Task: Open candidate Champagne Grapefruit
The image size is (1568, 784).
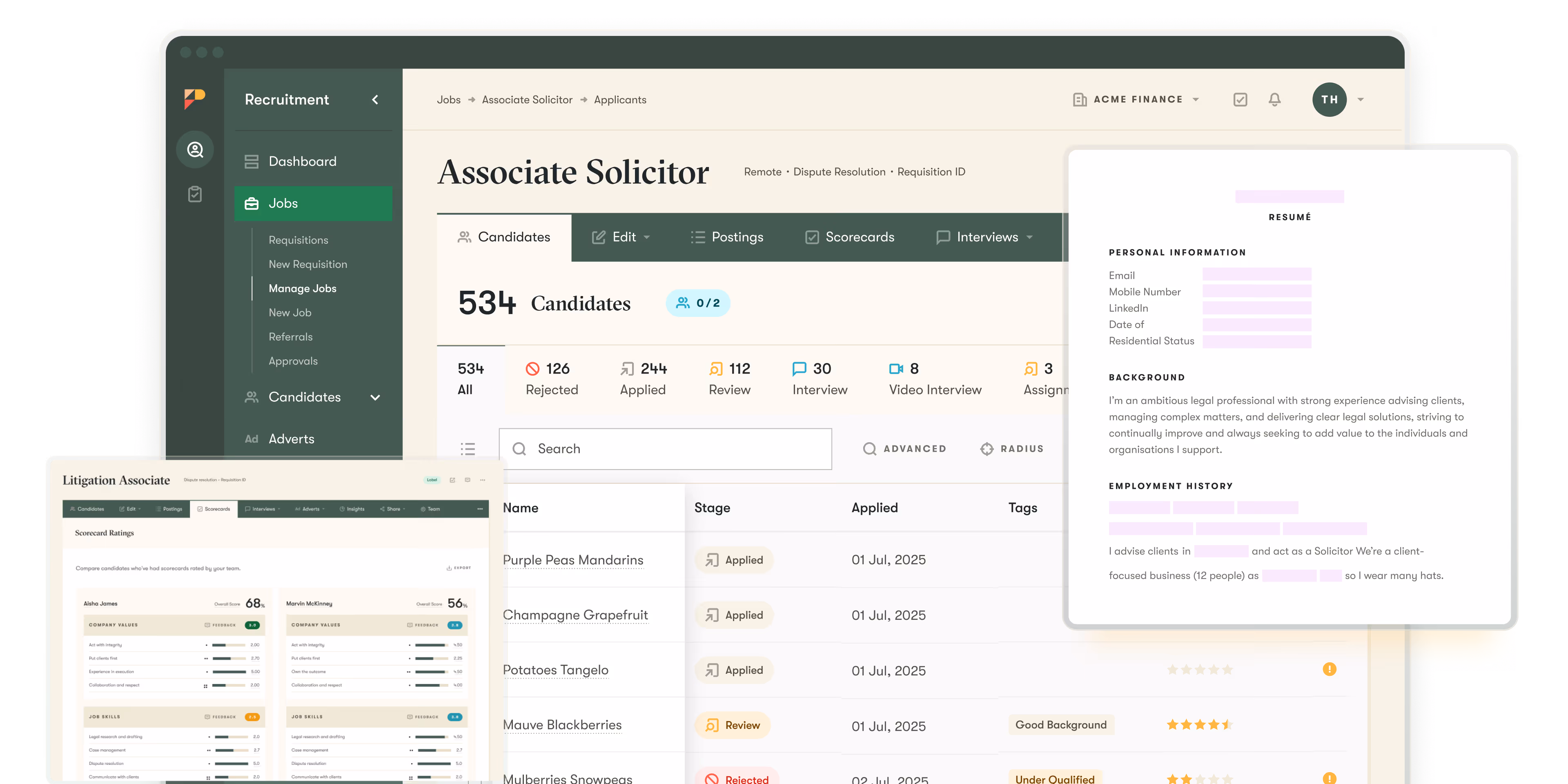Action: [x=575, y=615]
